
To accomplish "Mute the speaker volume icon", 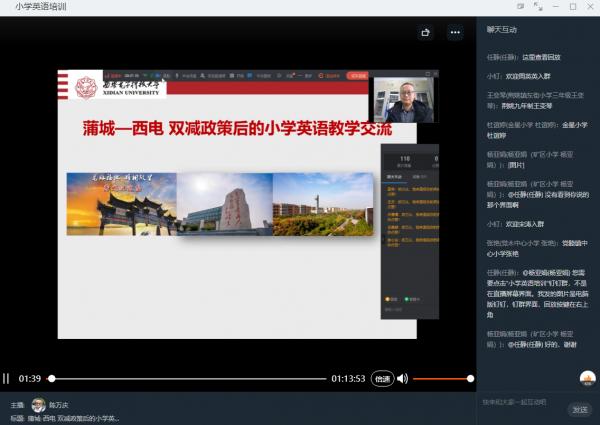I will [402, 379].
